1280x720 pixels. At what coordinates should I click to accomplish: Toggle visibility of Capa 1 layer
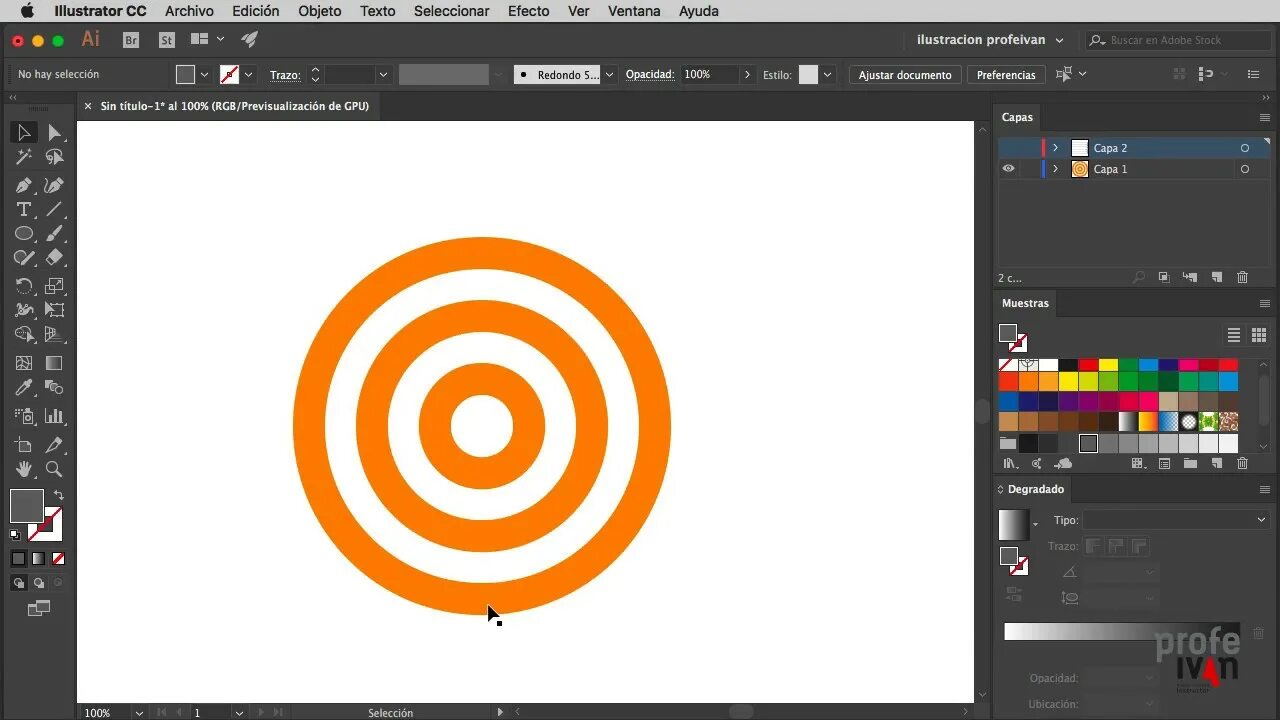[1008, 169]
